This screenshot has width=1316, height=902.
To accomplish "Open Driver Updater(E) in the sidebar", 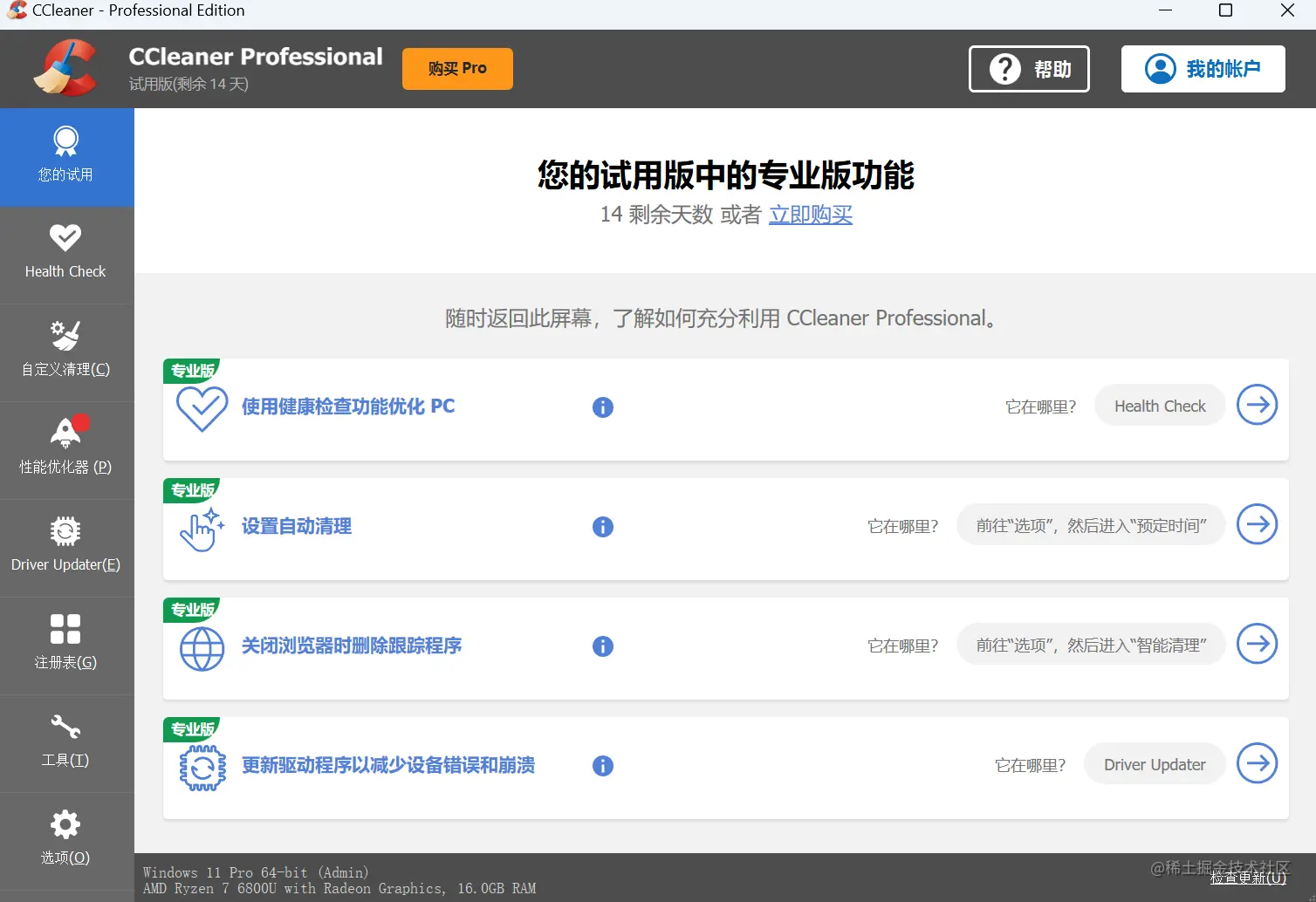I will pyautogui.click(x=66, y=548).
